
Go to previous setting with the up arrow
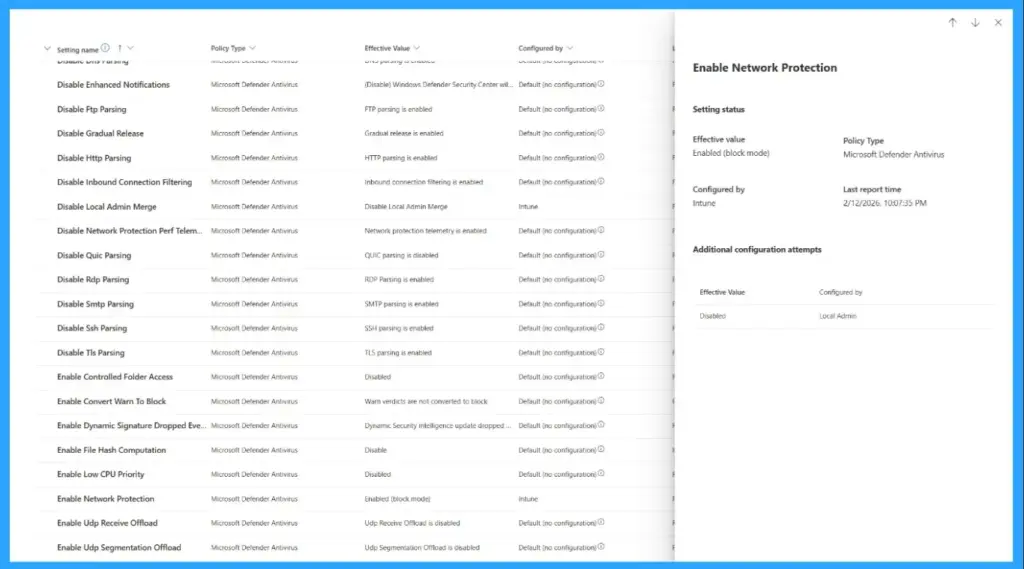point(952,23)
